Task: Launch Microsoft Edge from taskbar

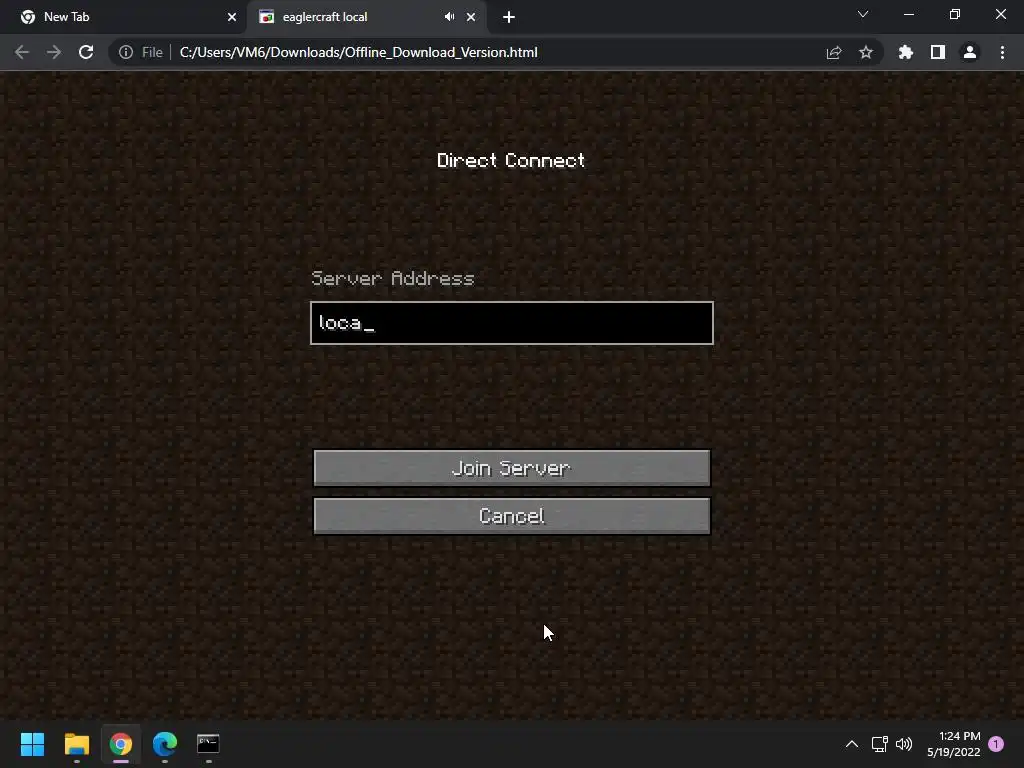Action: [x=165, y=744]
